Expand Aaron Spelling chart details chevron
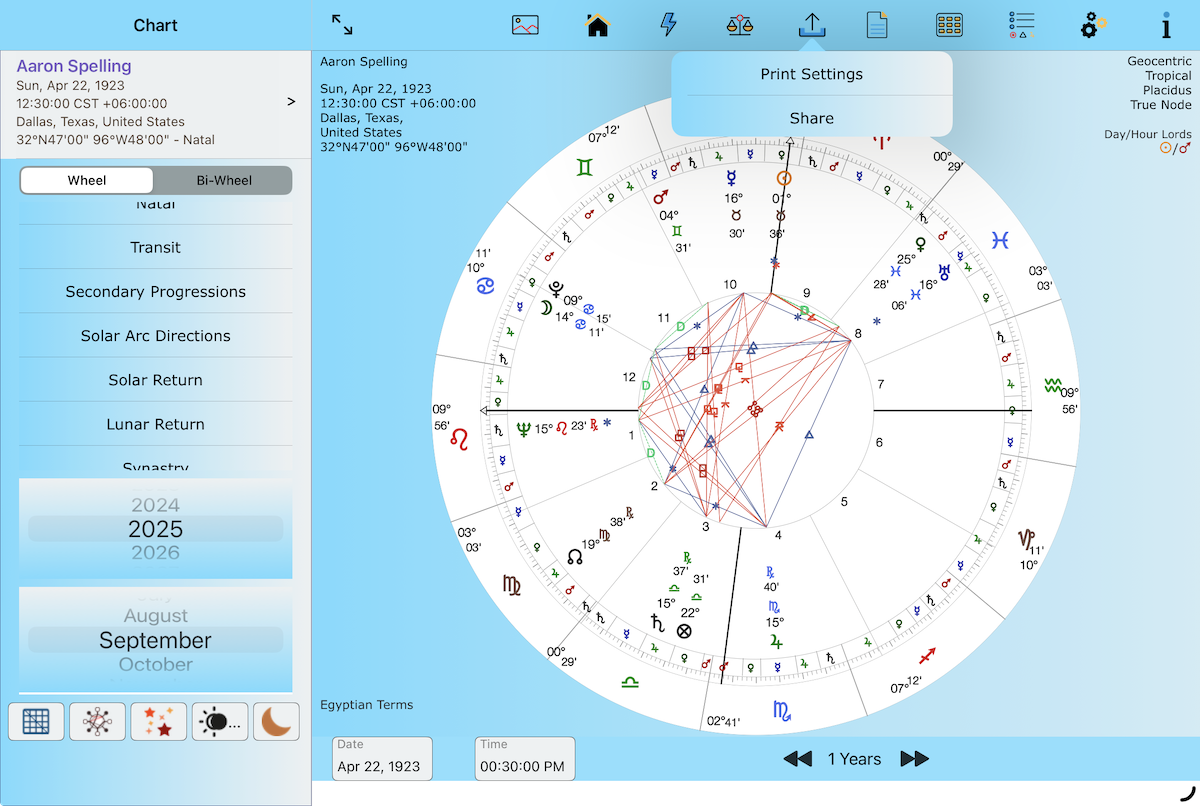This screenshot has height=806, width=1200. click(291, 101)
